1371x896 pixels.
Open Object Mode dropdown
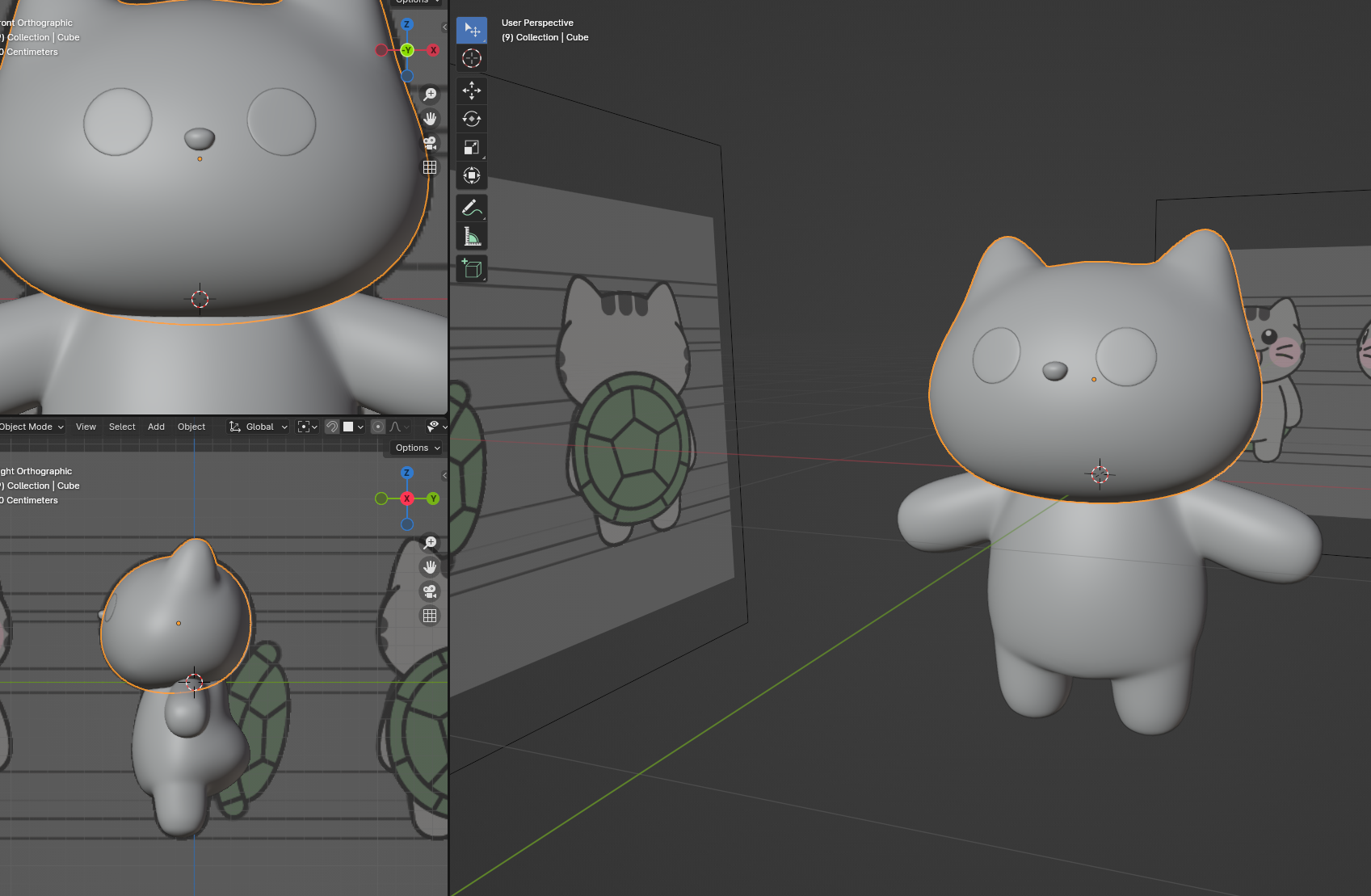click(31, 427)
